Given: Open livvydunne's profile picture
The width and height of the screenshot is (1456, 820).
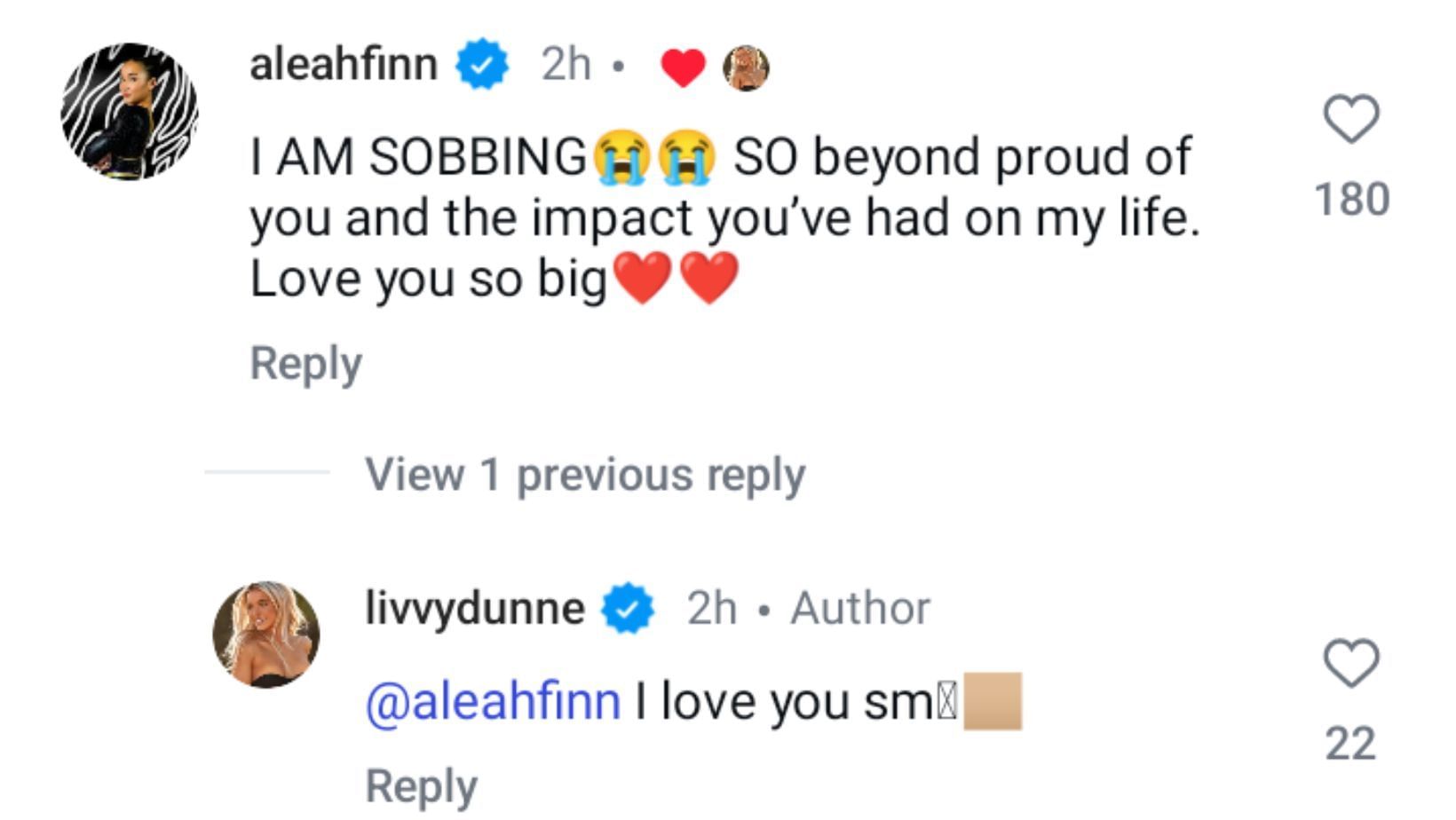Looking at the screenshot, I should click(x=266, y=635).
